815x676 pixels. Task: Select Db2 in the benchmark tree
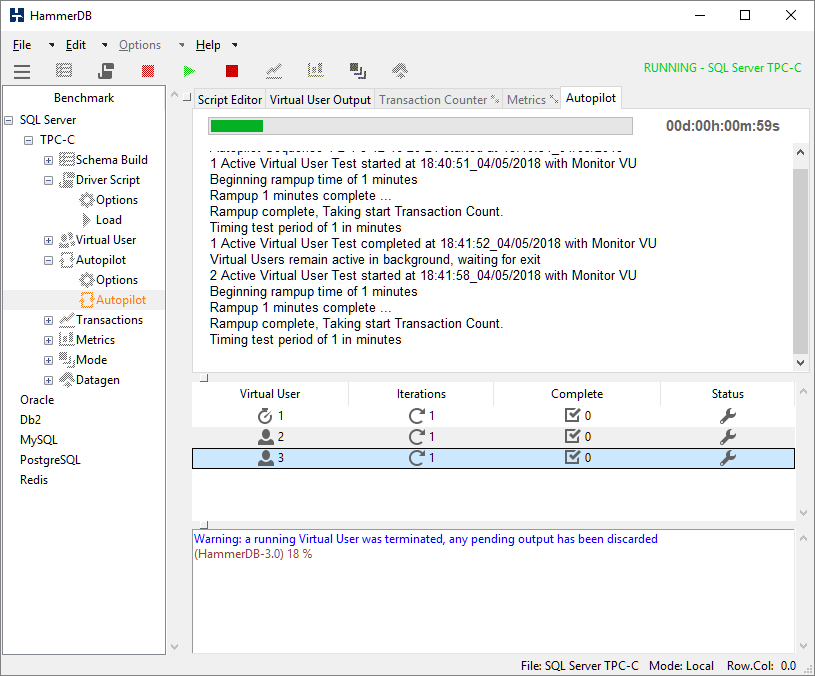coord(30,419)
